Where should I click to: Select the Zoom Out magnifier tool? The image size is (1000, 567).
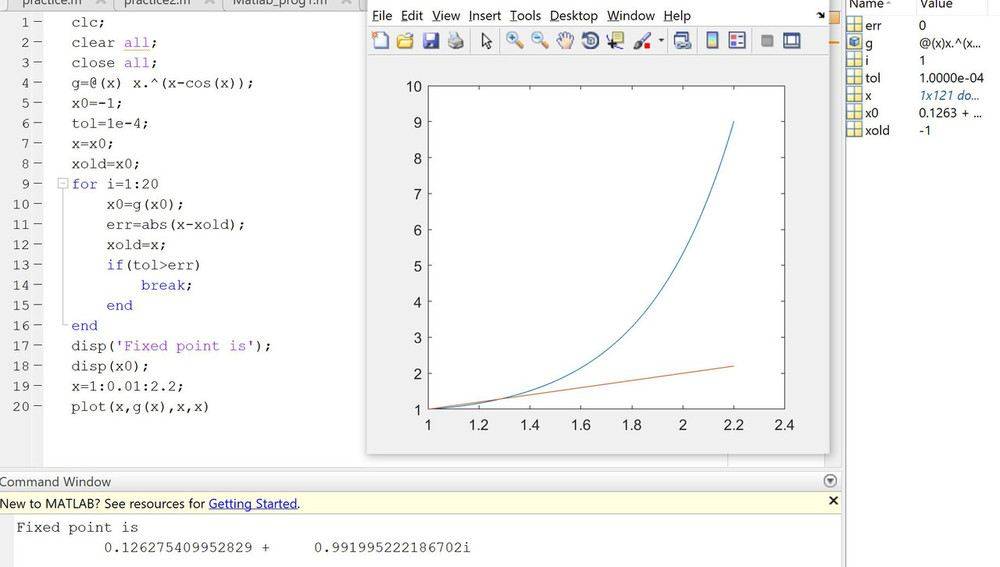click(x=540, y=41)
